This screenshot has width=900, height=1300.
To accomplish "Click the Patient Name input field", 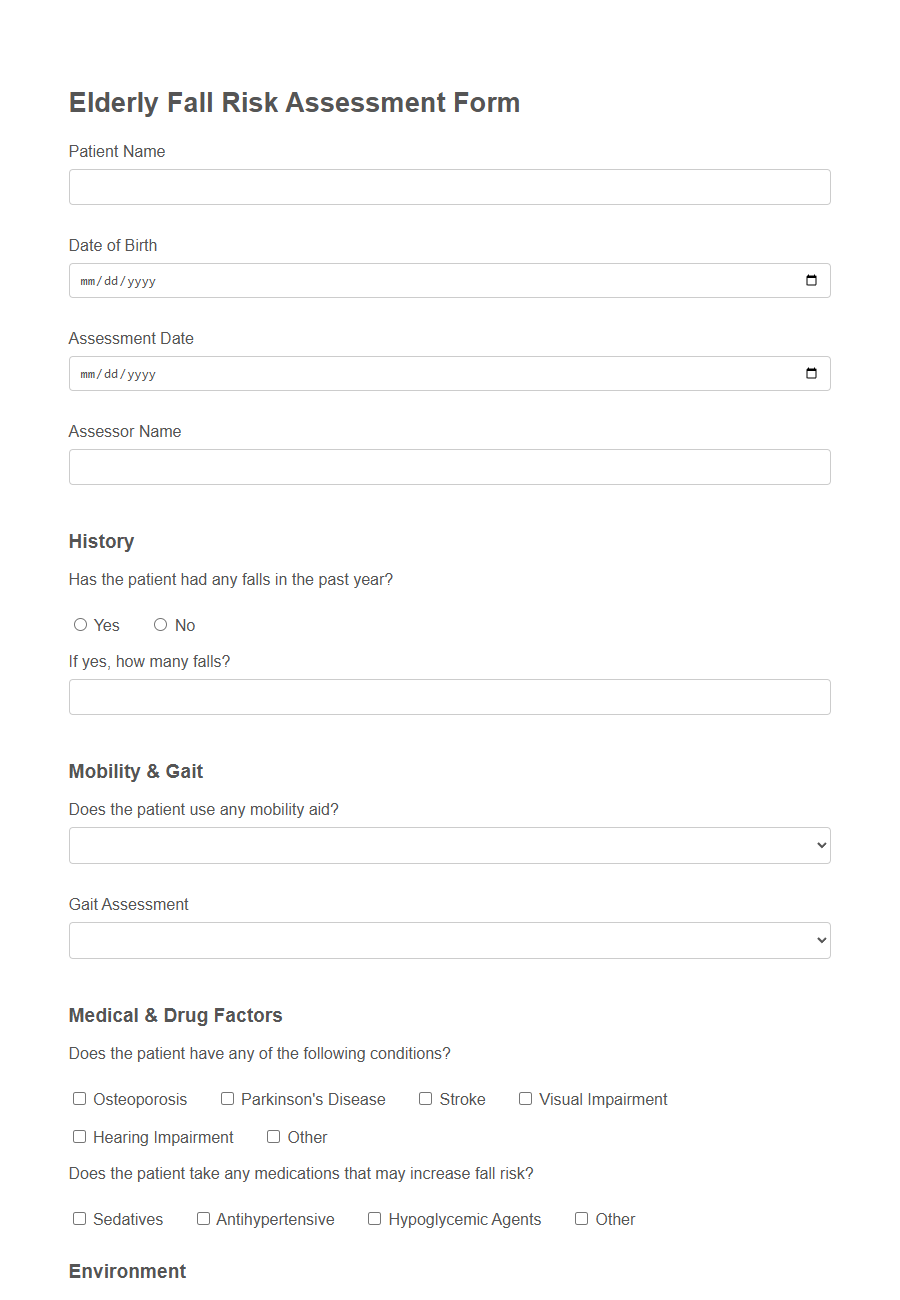I will pos(450,187).
